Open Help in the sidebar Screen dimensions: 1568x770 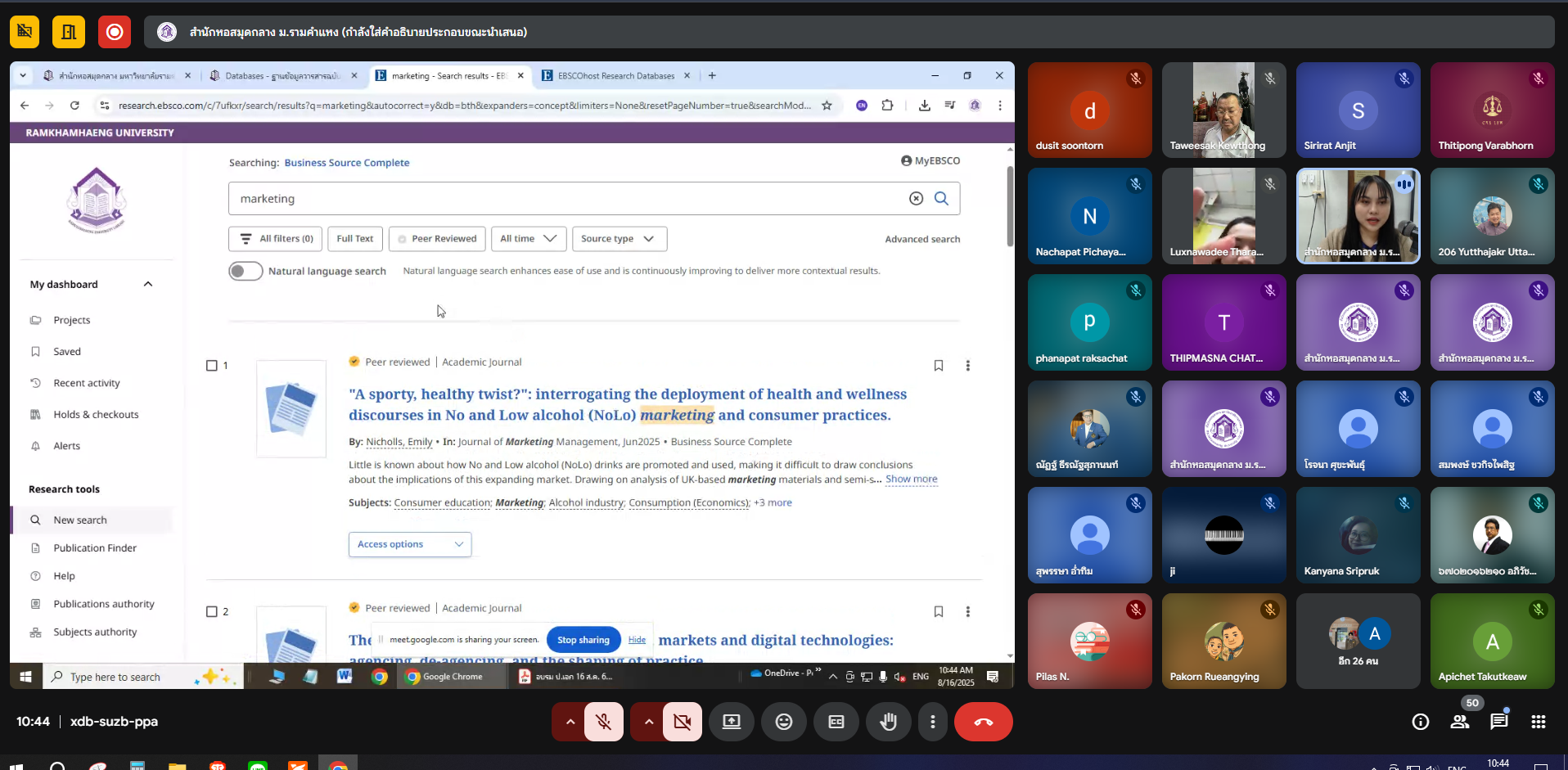65,576
